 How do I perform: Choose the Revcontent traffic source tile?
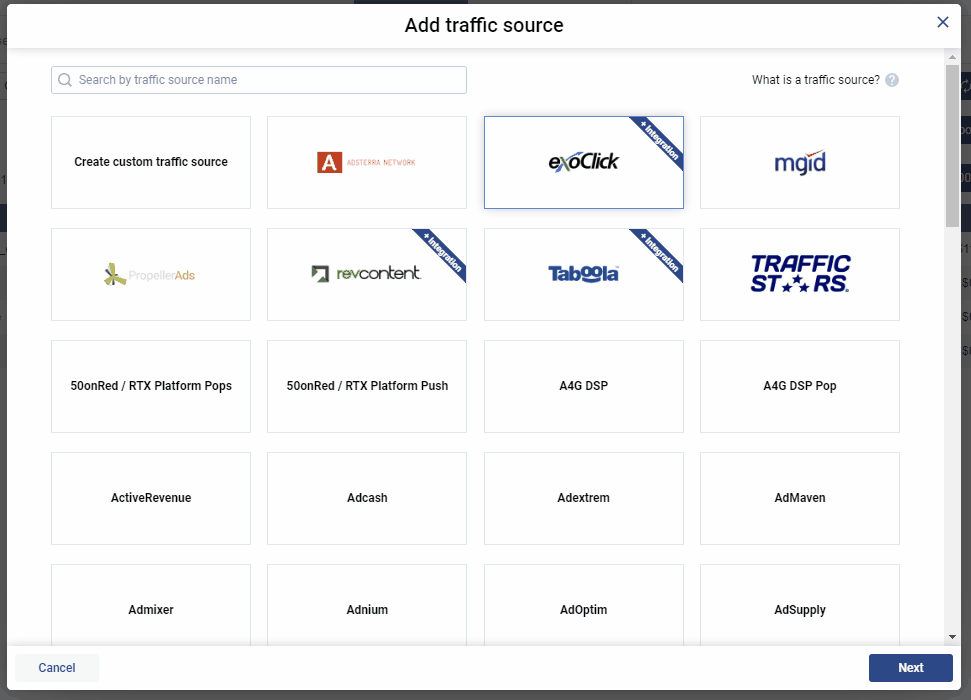366,274
